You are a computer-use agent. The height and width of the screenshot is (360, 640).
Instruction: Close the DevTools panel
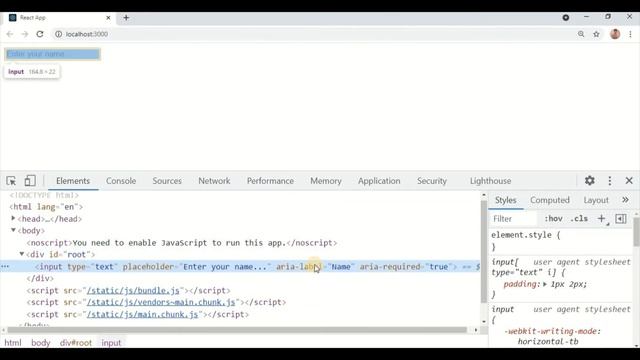tap(629, 180)
